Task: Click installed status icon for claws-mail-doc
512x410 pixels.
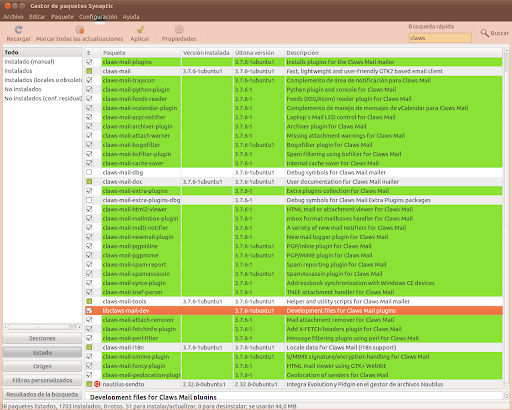Action: click(89, 182)
